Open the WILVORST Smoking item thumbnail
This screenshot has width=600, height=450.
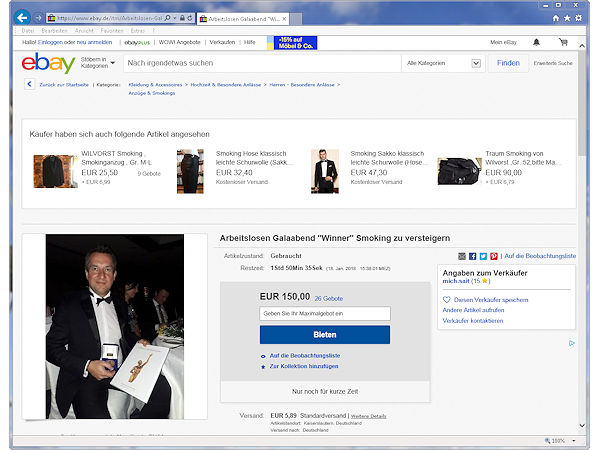coord(56,171)
